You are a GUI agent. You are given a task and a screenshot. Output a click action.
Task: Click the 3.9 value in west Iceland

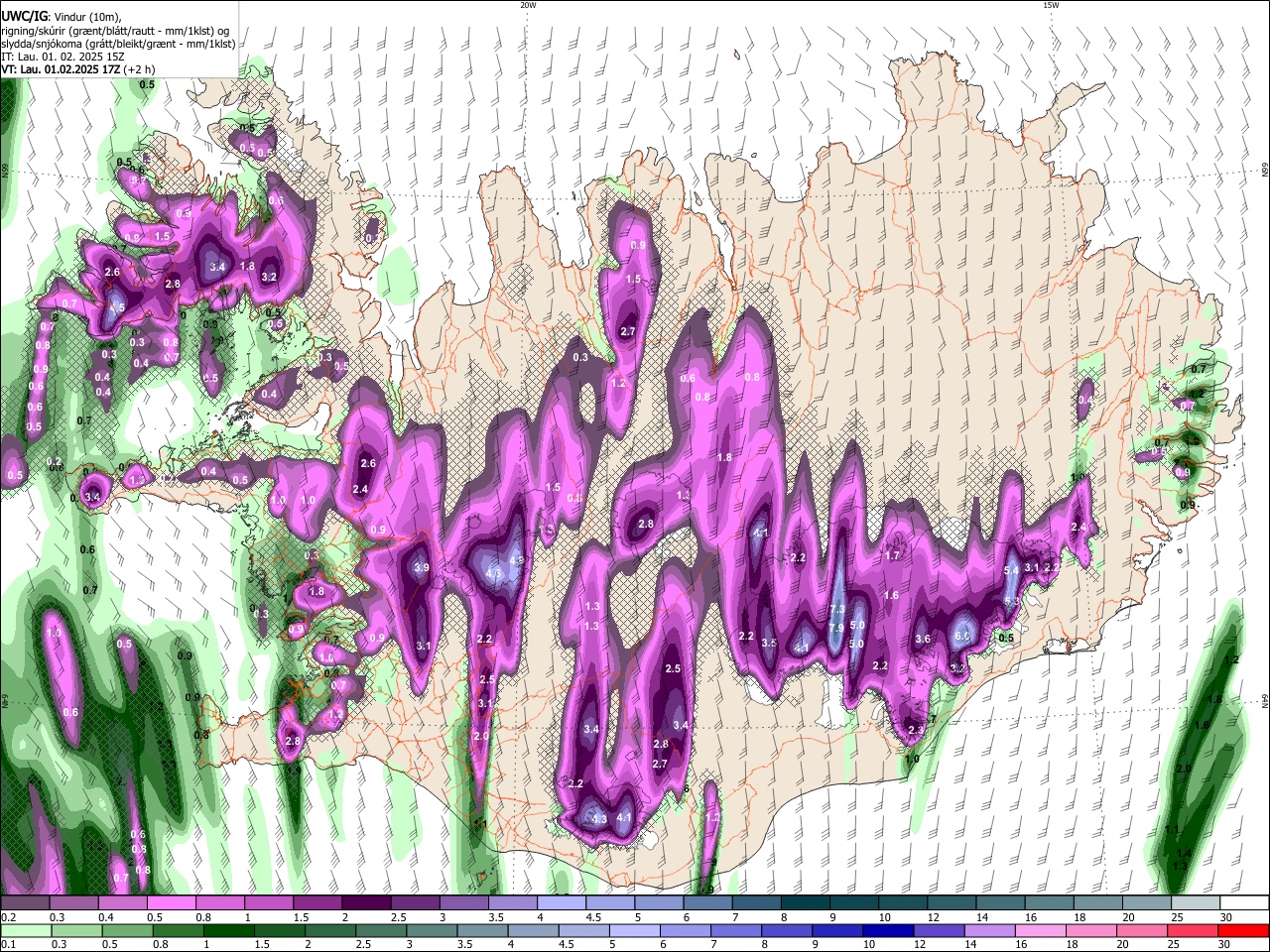tap(421, 568)
